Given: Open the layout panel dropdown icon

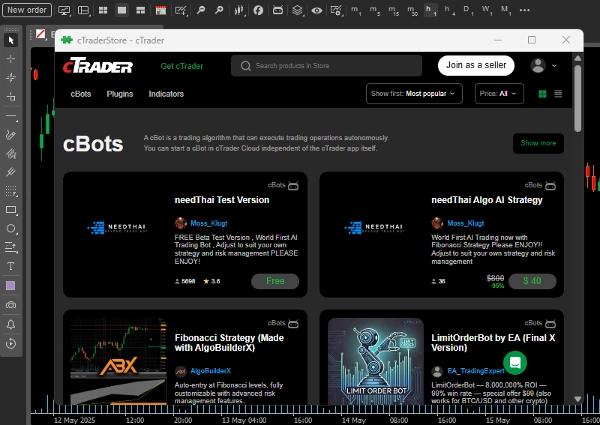Looking at the screenshot, I should pos(83,10).
